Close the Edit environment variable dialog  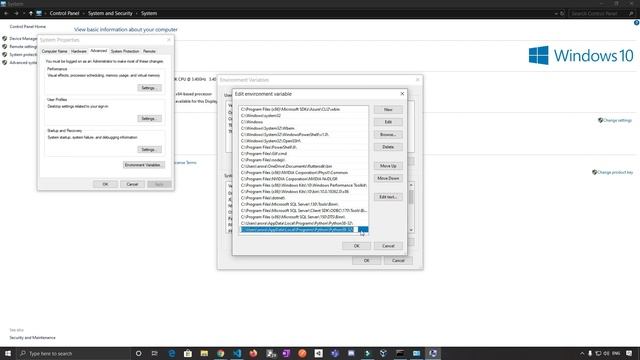[402, 94]
